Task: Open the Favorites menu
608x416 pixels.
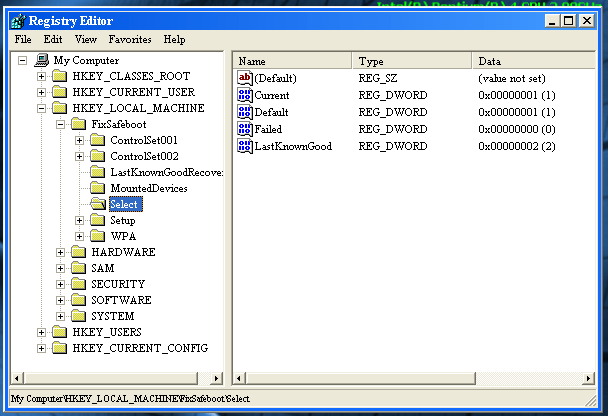Action: tap(130, 40)
